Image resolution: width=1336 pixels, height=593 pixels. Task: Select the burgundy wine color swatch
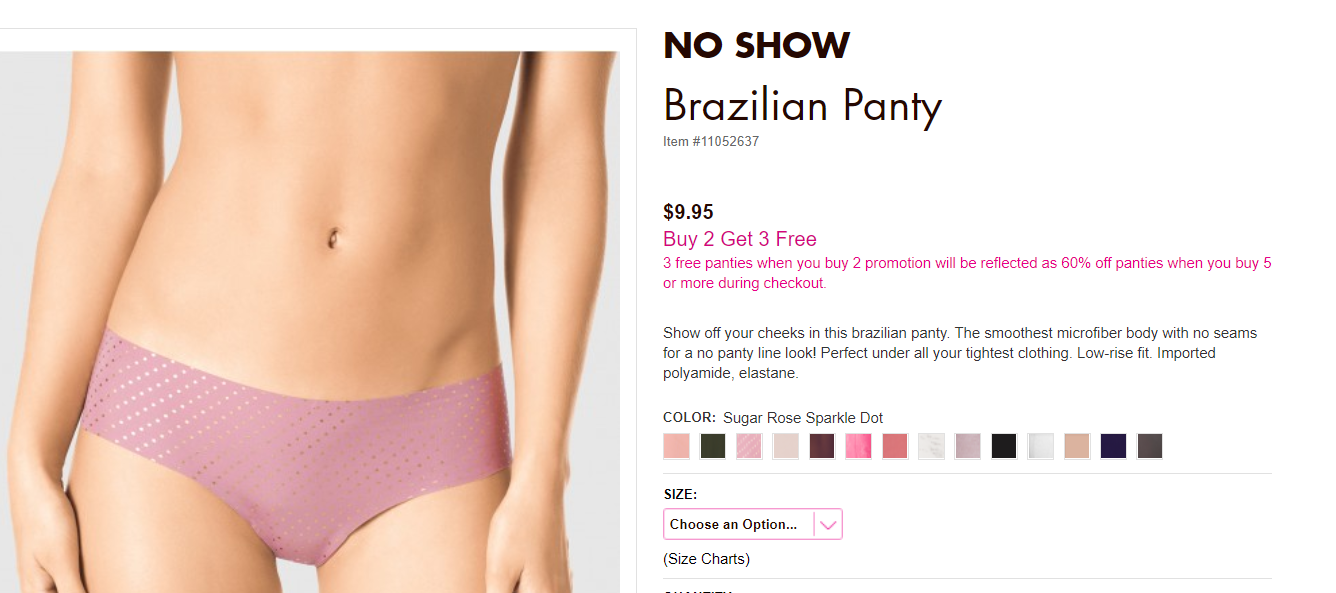point(822,446)
